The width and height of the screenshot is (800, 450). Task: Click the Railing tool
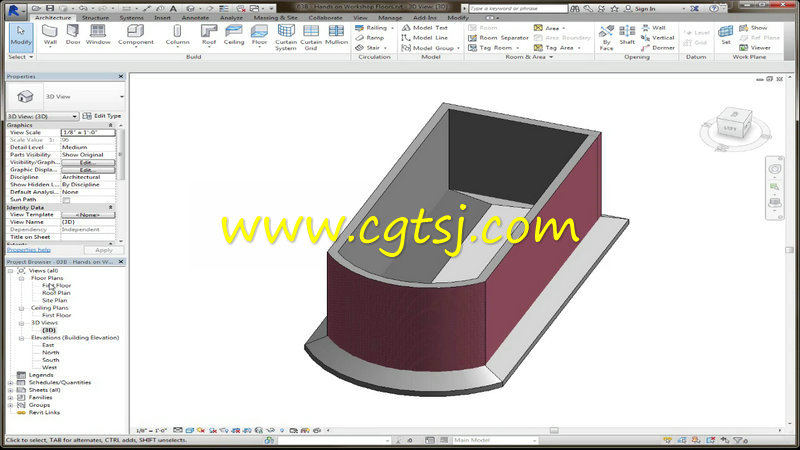point(374,28)
